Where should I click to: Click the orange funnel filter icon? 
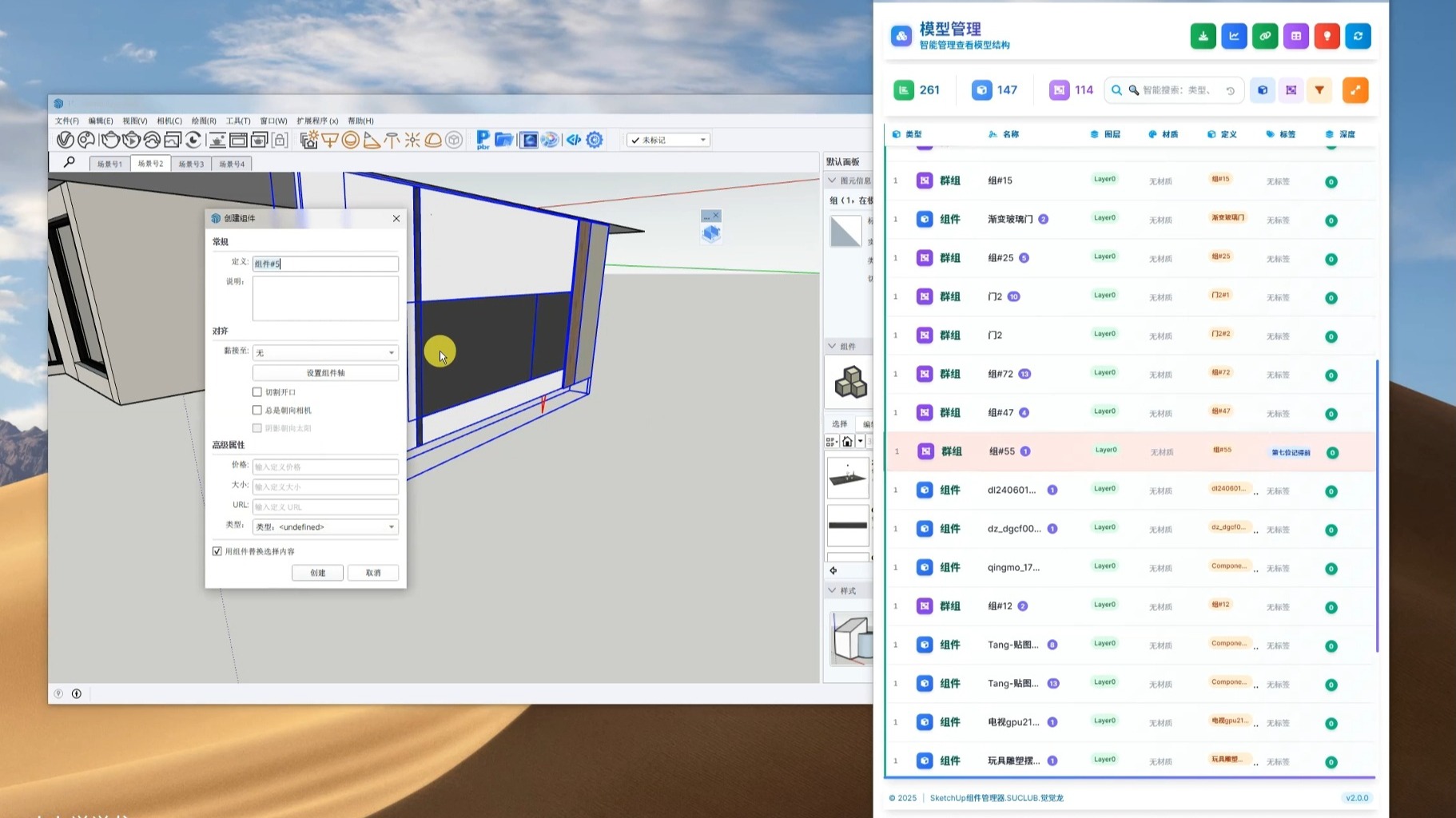pyautogui.click(x=1319, y=90)
